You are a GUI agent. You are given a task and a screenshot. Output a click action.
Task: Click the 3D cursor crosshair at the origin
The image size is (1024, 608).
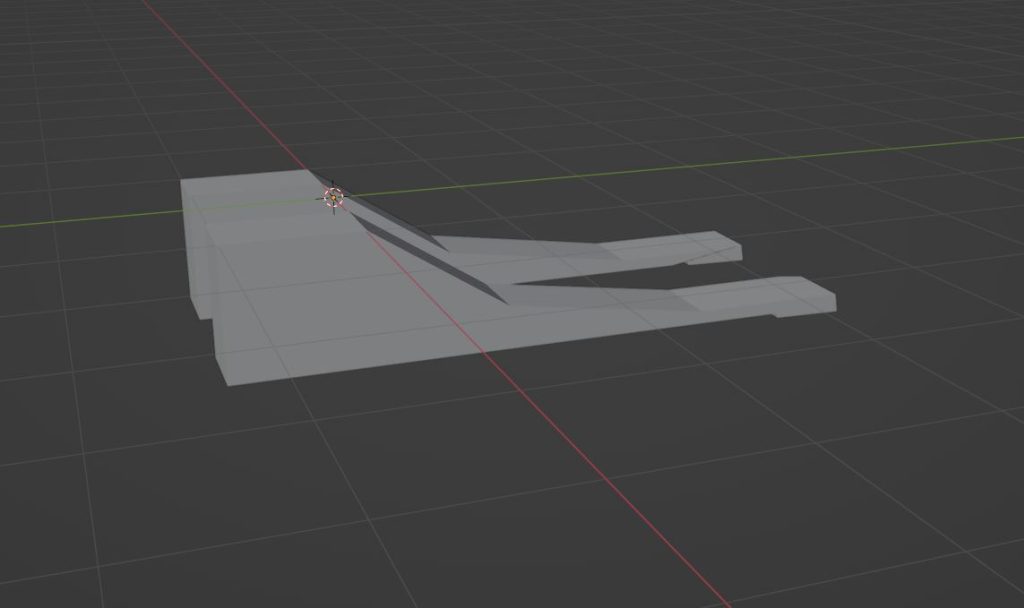coord(333,197)
